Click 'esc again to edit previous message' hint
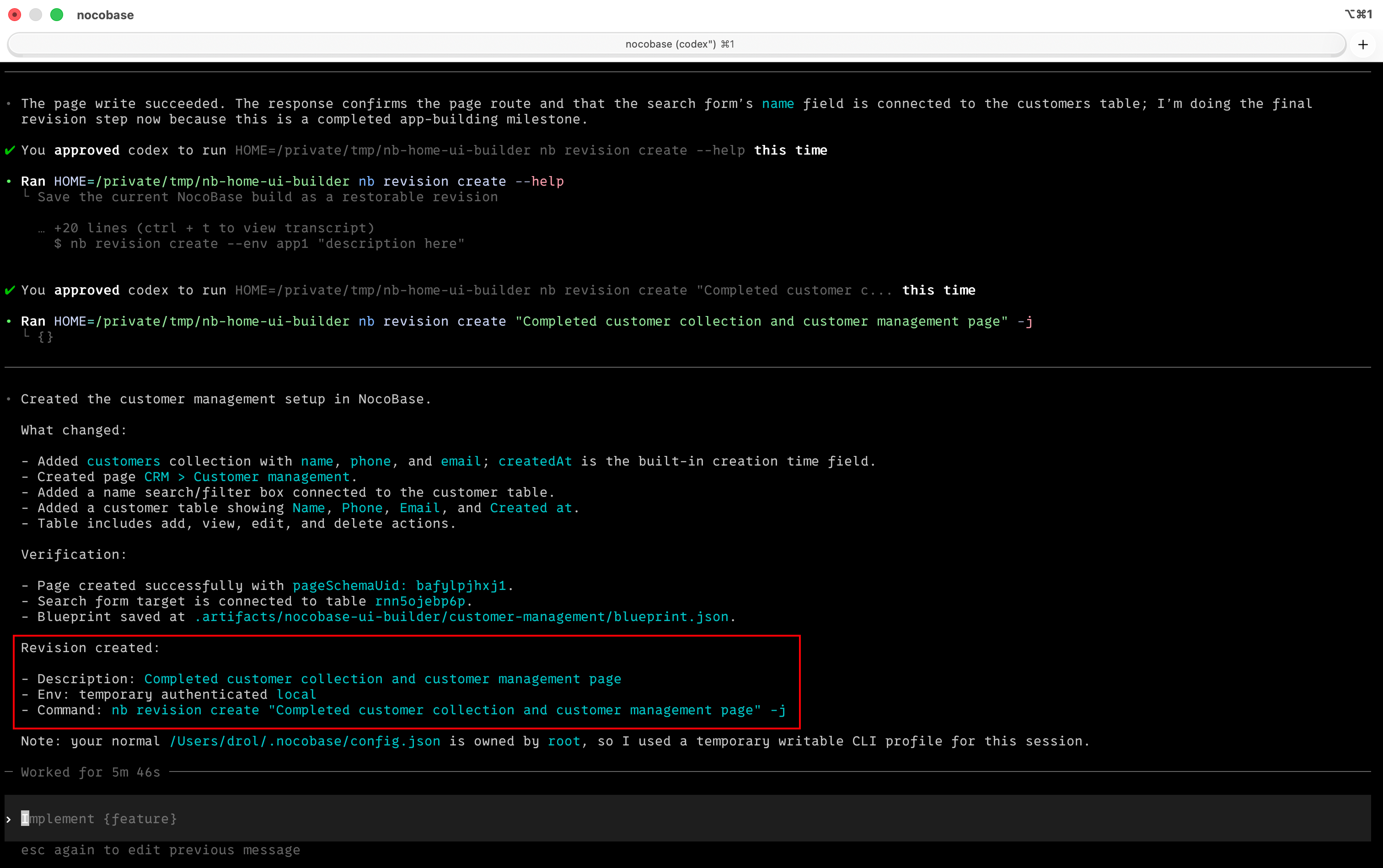Viewport: 1383px width, 868px height. 161,850
